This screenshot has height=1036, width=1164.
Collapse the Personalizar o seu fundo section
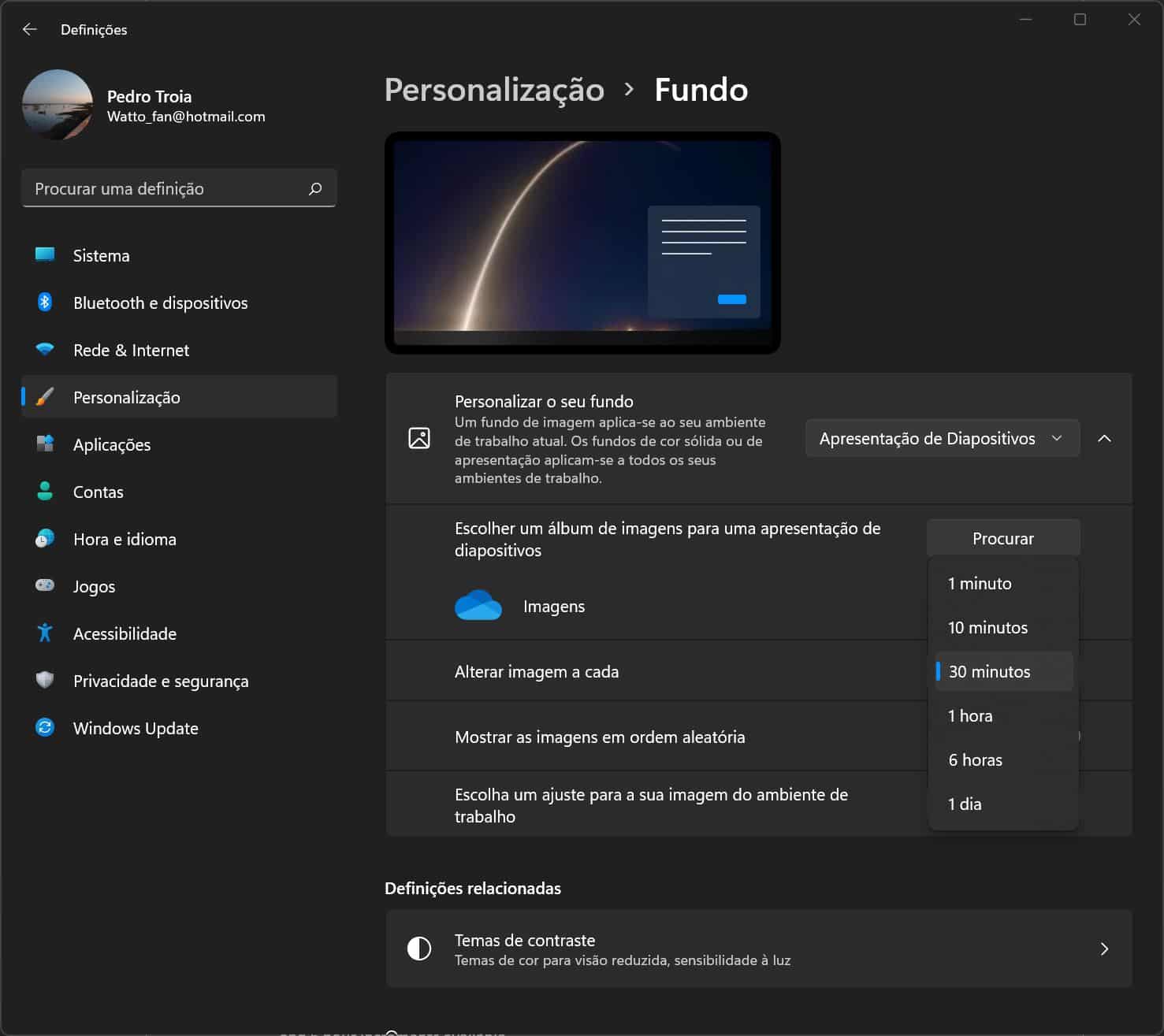click(1105, 438)
